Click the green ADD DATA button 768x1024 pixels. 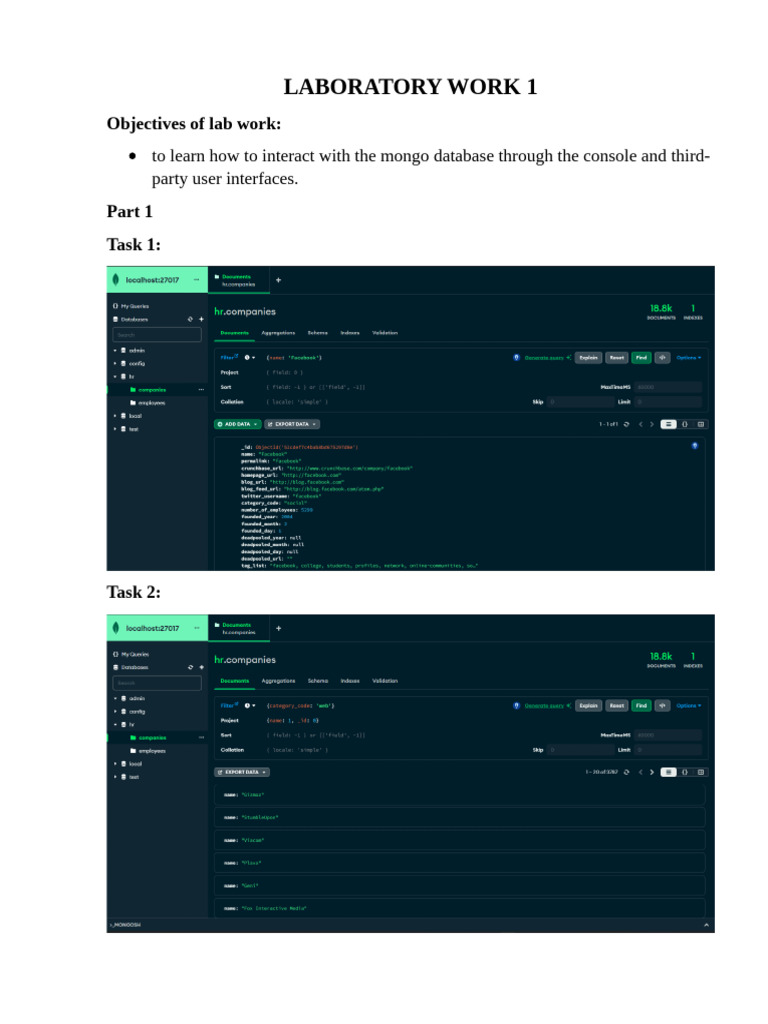pyautogui.click(x=237, y=424)
